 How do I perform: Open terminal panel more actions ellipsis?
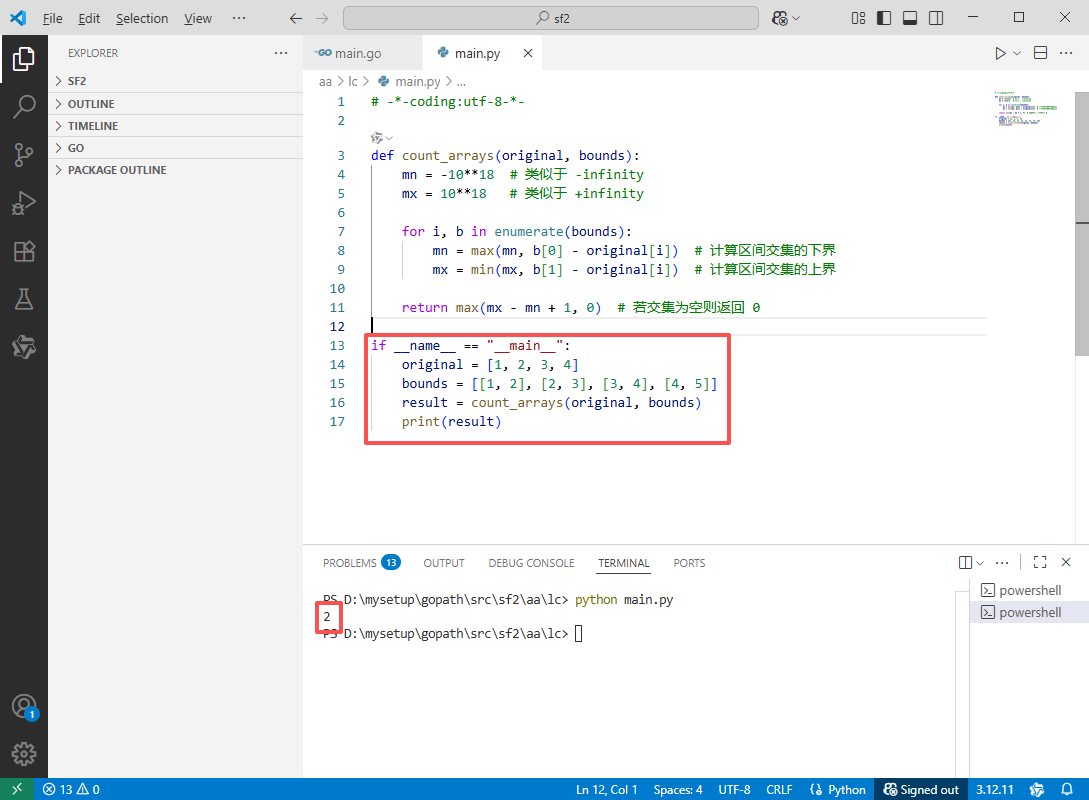coord(1001,562)
